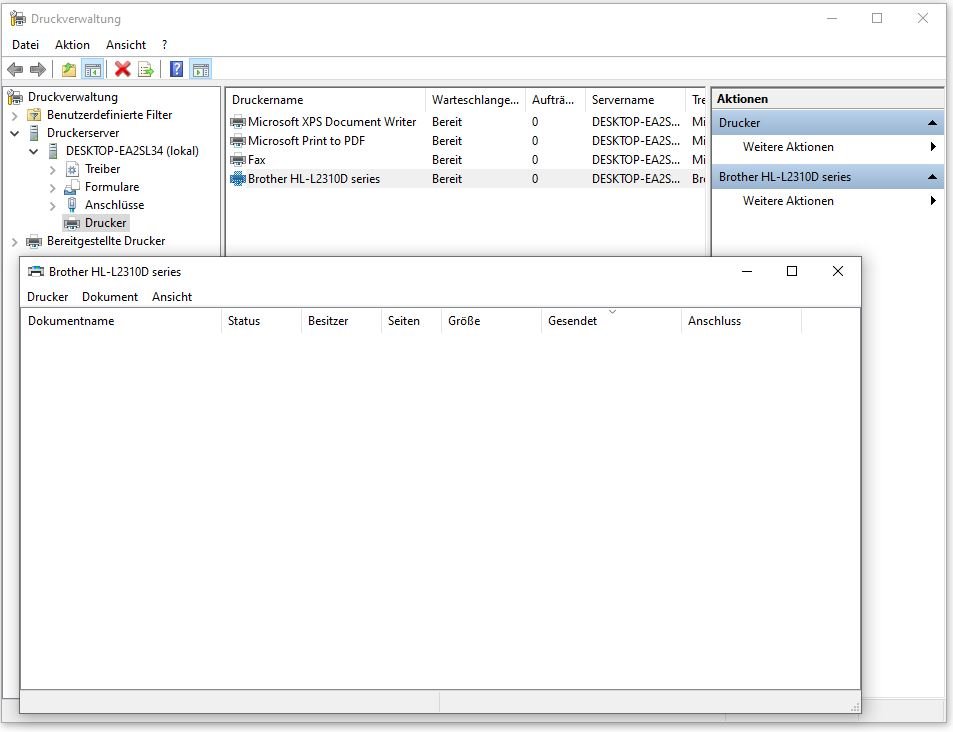Maximize the Brother HL-L2310D series queue window
Viewport: 953px width, 732px height.
pyautogui.click(x=792, y=271)
